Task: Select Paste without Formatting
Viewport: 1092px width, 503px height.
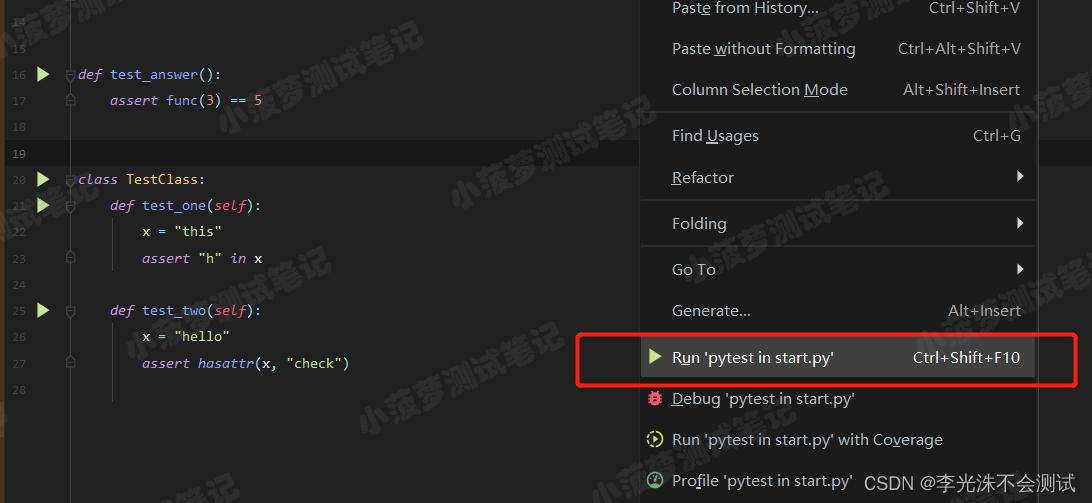Action: [x=763, y=48]
